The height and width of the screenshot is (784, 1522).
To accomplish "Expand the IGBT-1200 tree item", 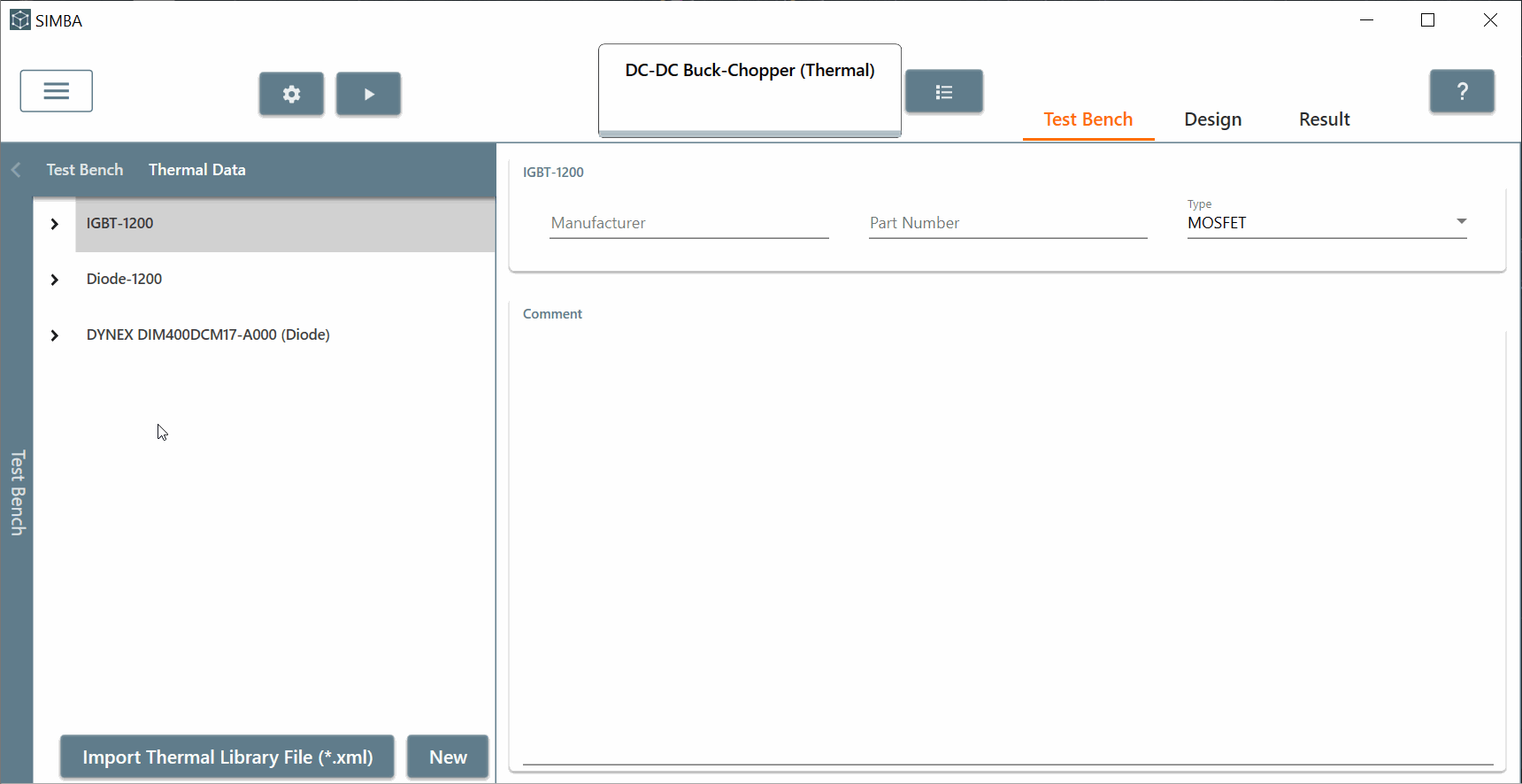I will (x=55, y=224).
